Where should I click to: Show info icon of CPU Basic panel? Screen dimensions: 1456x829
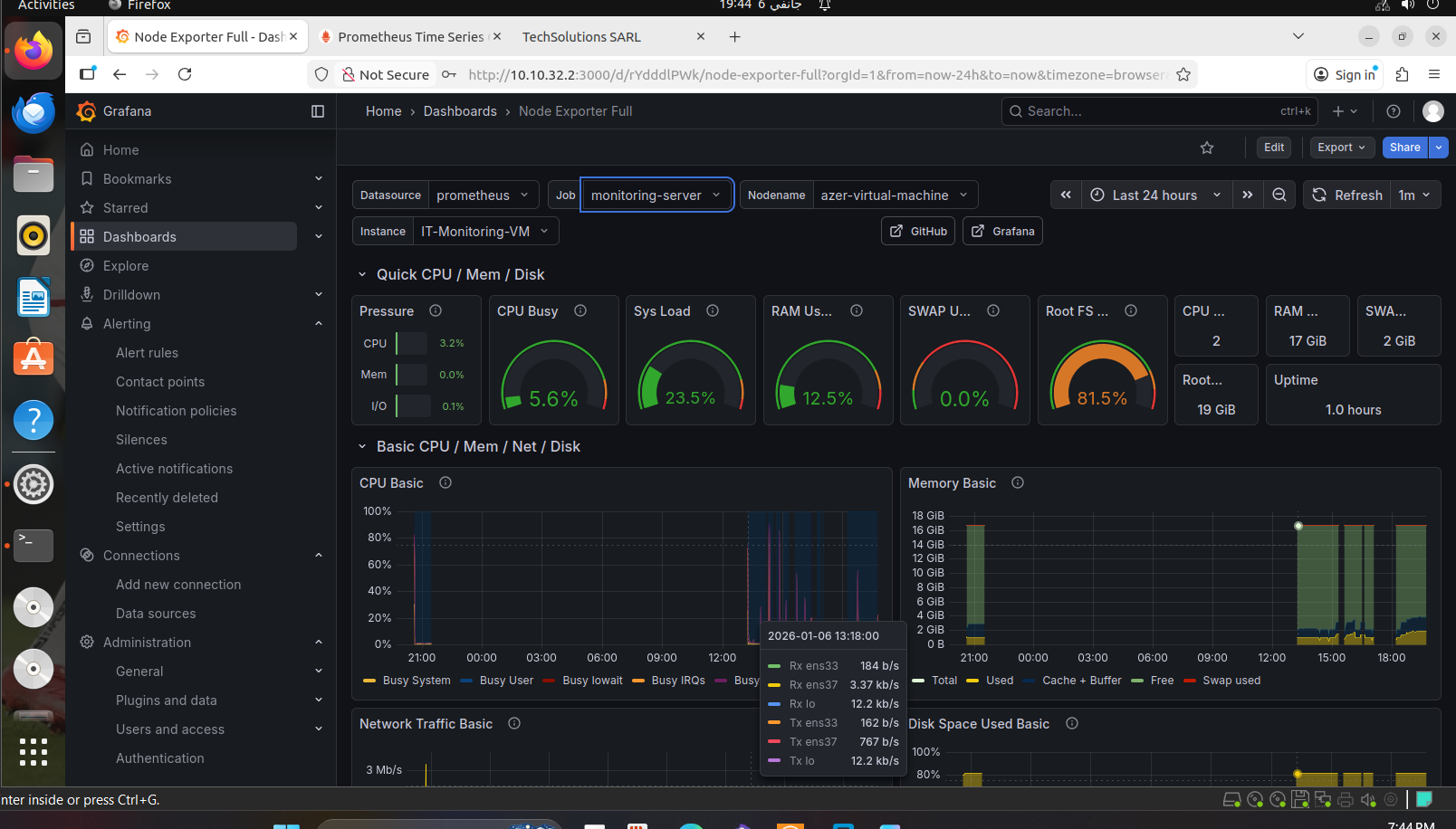pos(445,482)
